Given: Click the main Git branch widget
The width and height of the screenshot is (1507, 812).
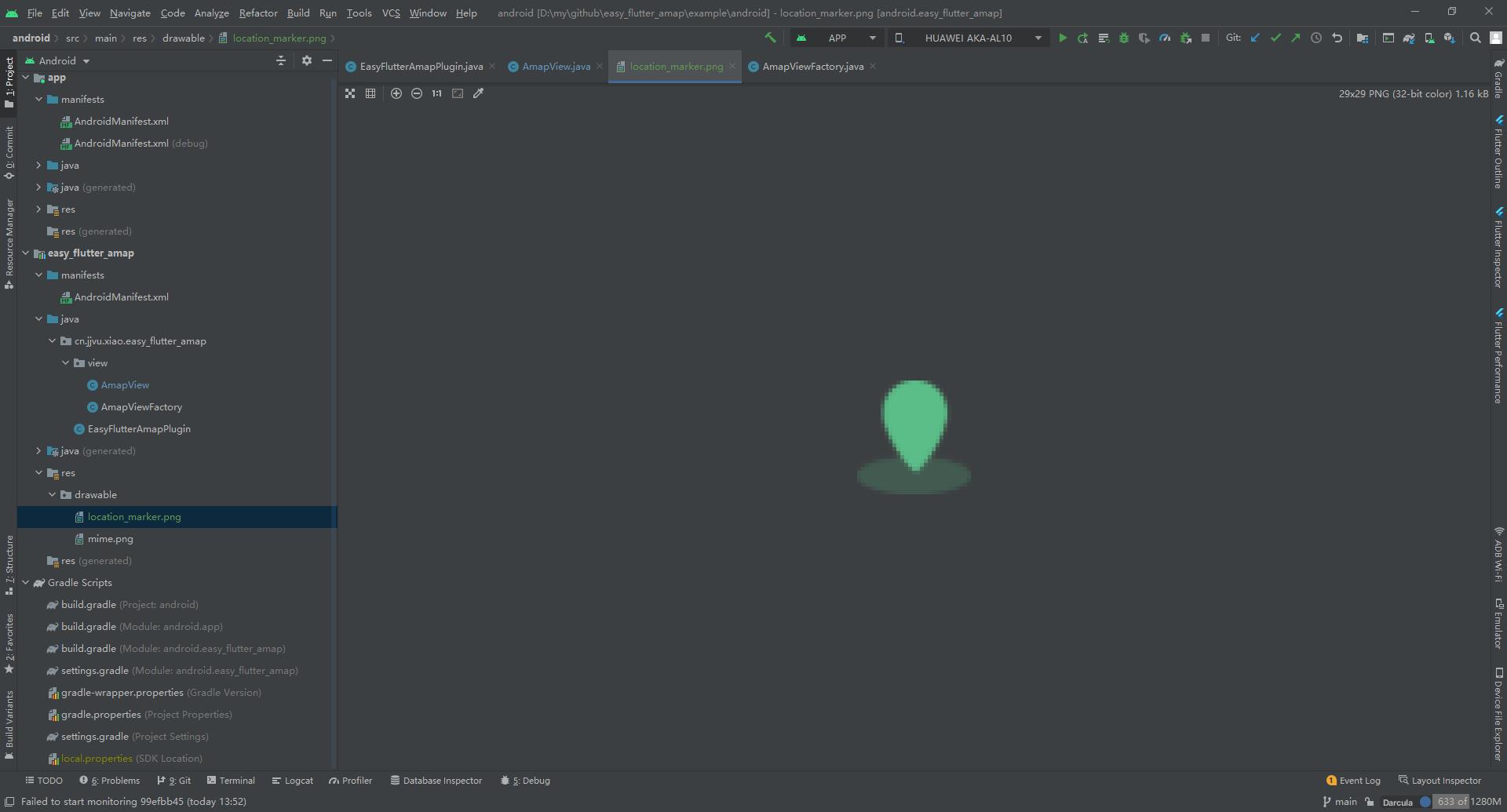Looking at the screenshot, I should 1340,802.
